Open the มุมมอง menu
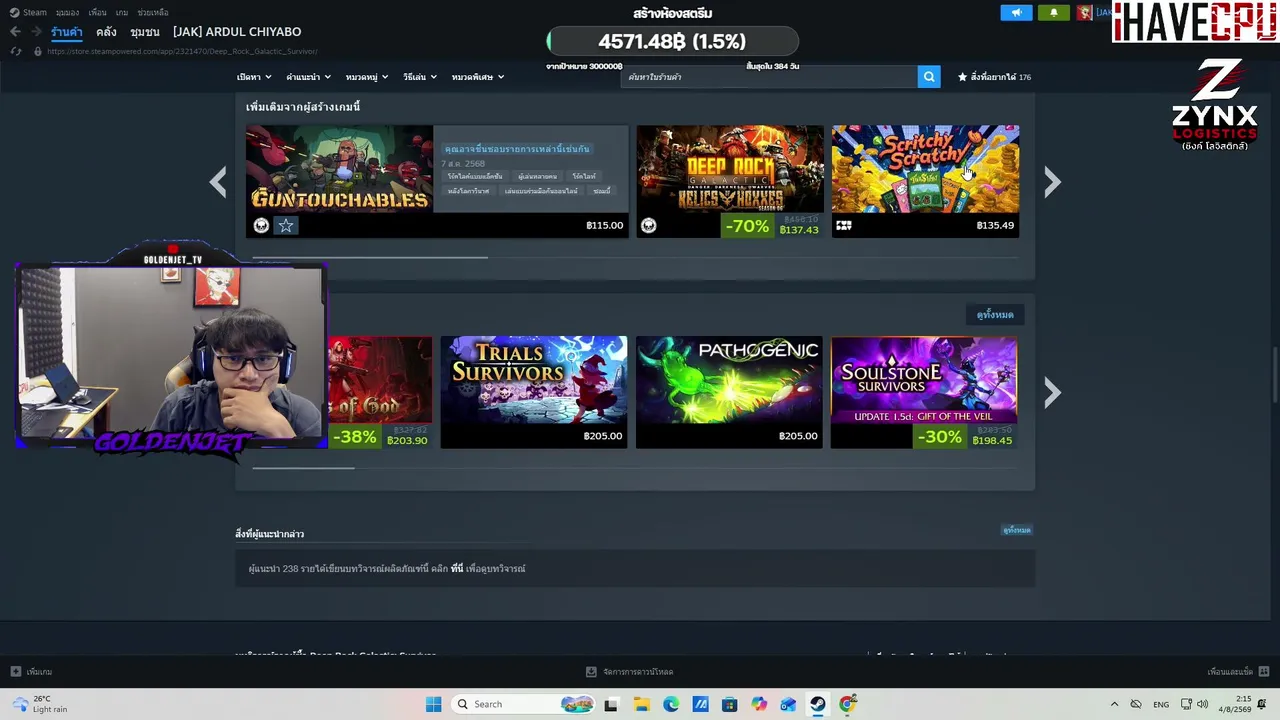 67,13
